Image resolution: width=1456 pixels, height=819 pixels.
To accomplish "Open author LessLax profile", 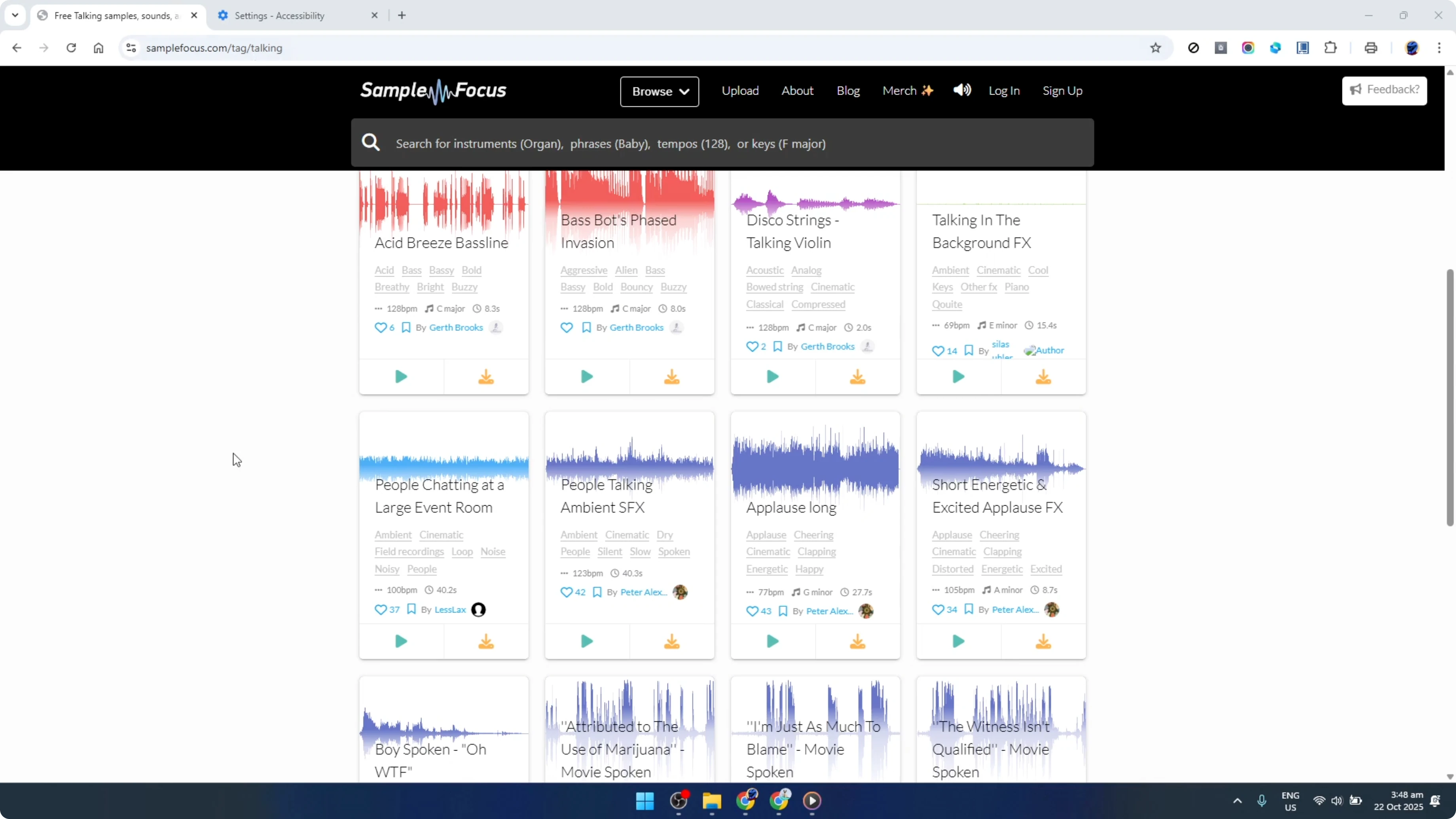I will 450,610.
